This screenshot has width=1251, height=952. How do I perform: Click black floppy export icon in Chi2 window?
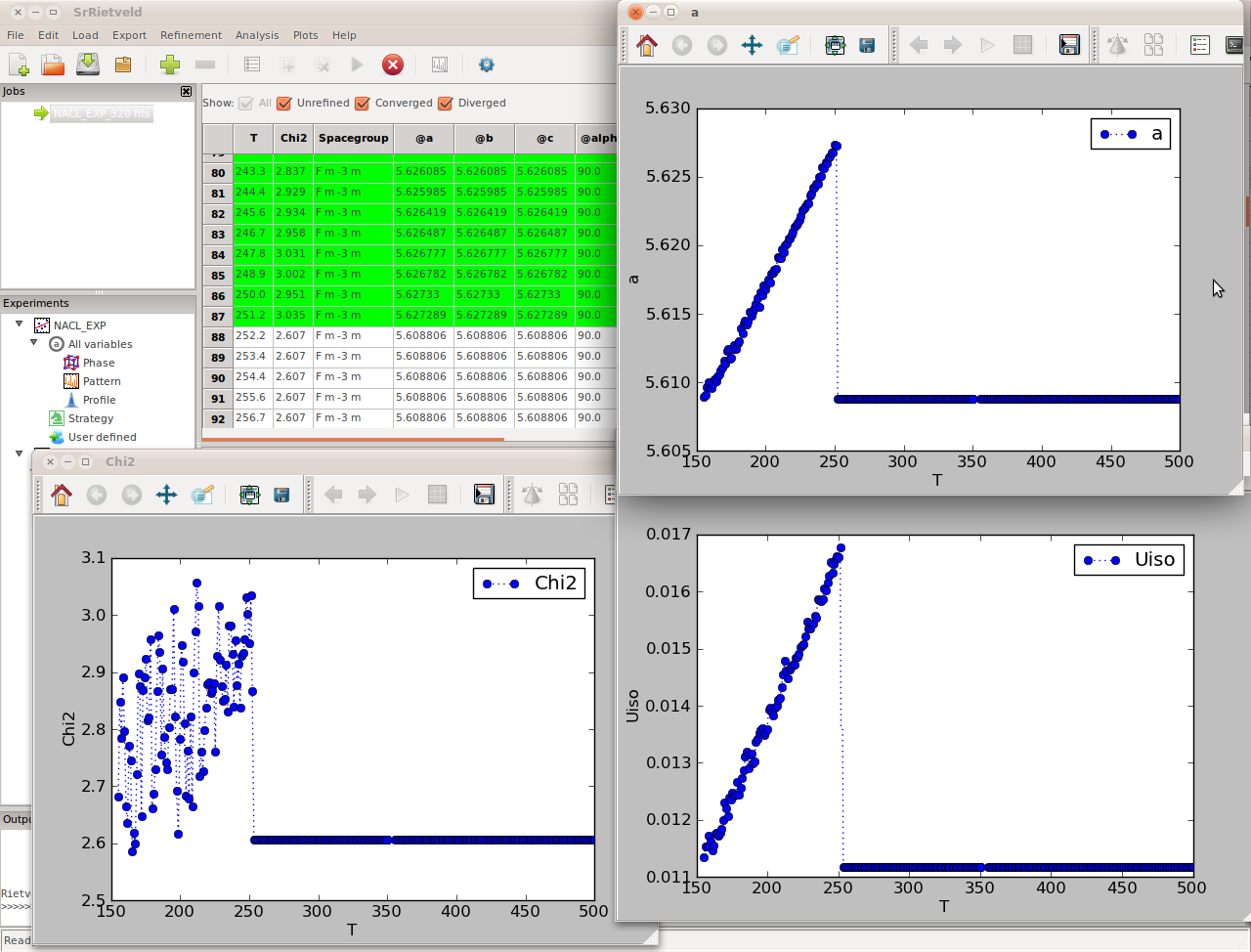click(484, 495)
